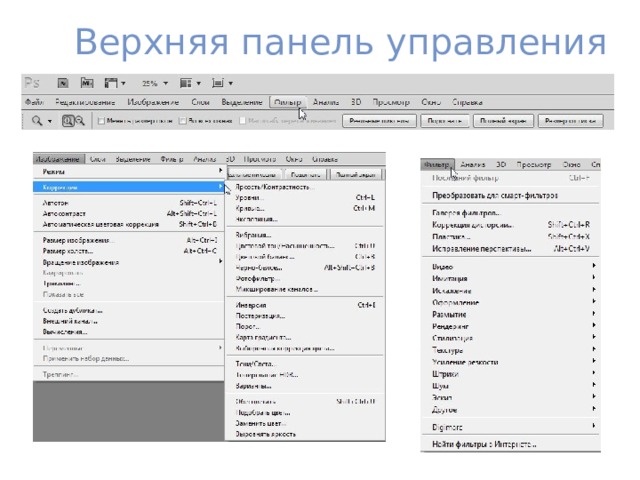Open the view extras dropdown
The image size is (640, 480).
point(115,83)
